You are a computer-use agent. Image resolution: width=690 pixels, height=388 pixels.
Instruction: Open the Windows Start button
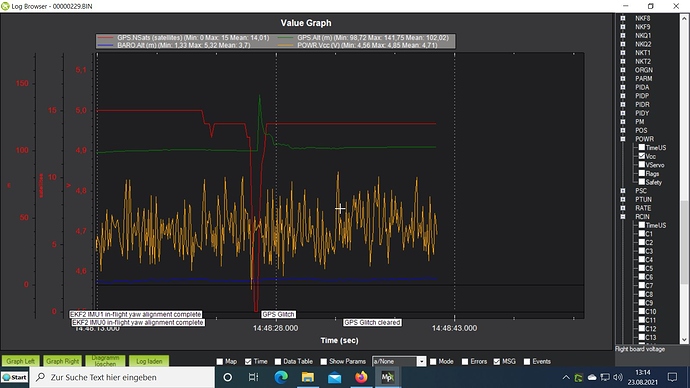(x=15, y=377)
